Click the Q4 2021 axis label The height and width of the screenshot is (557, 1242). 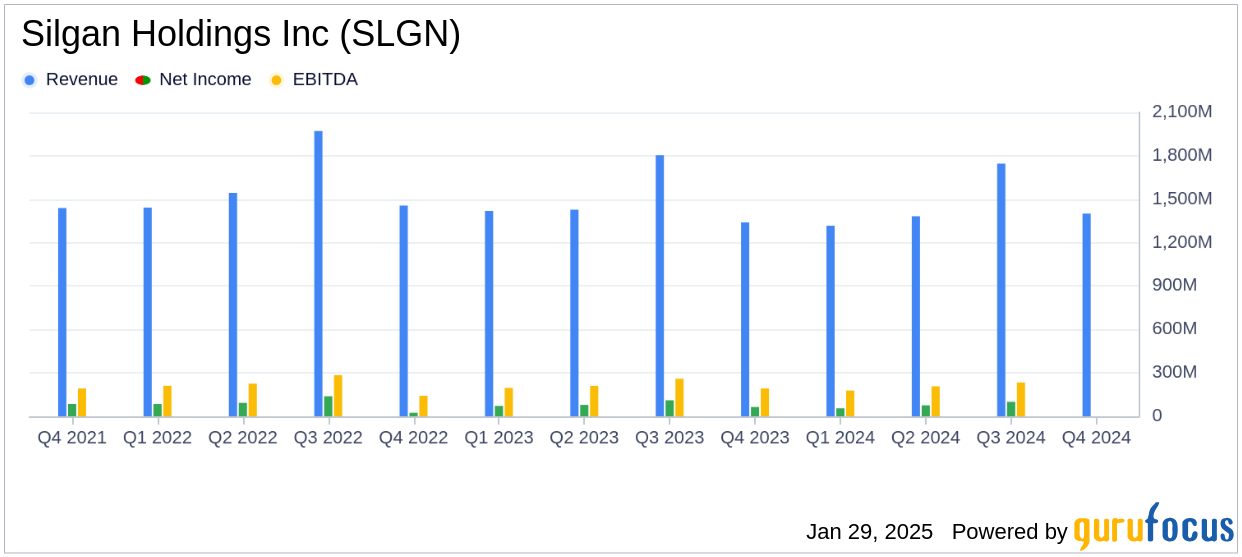[72, 438]
